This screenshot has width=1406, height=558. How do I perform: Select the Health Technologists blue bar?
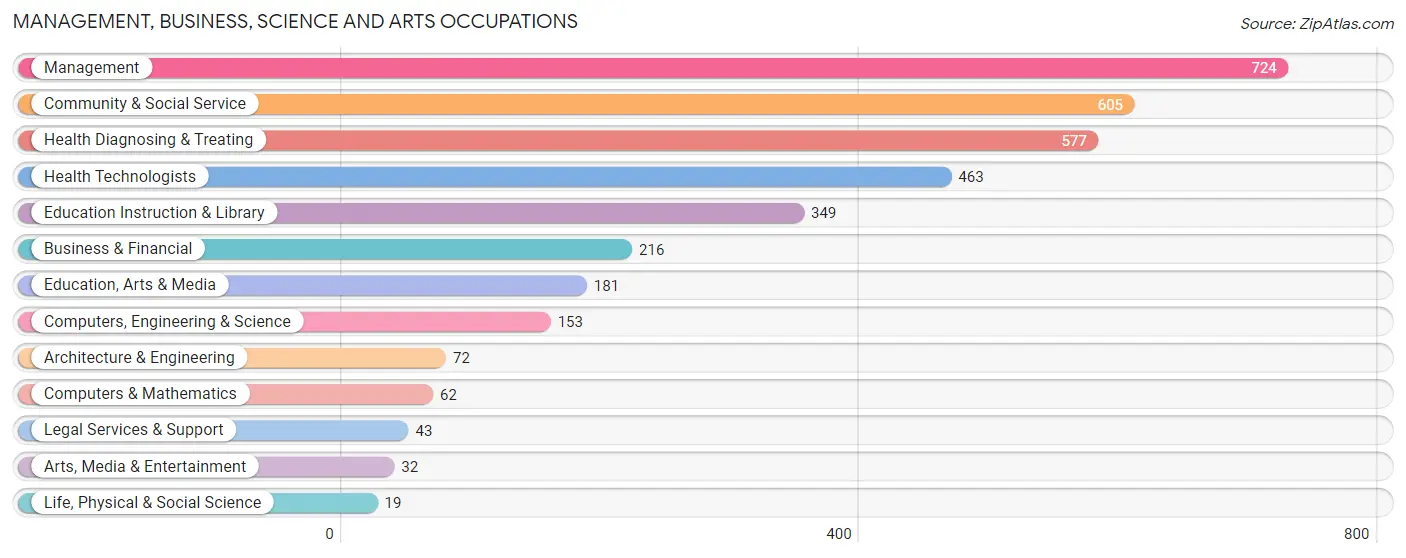point(484,177)
